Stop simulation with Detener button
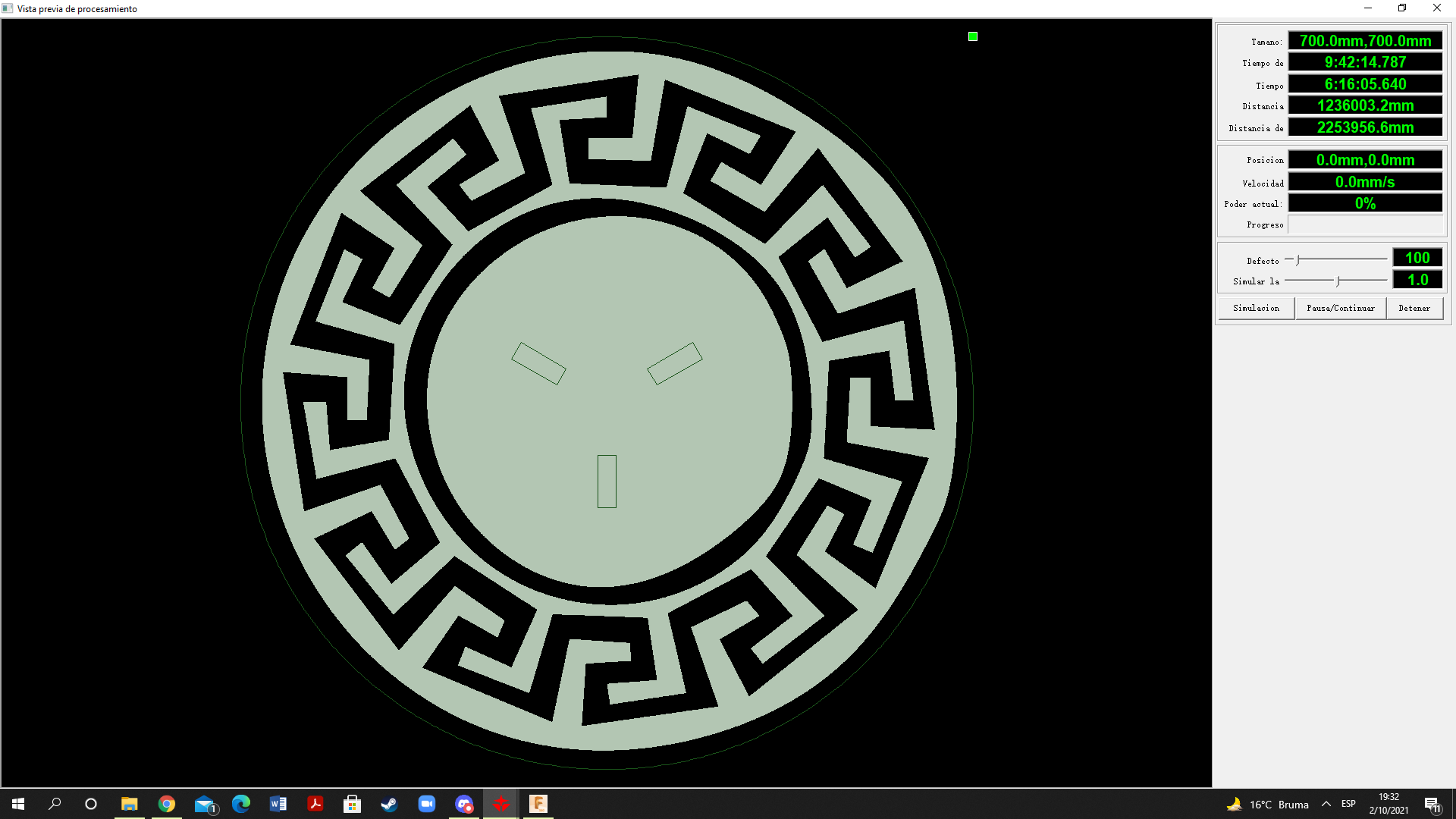1456x819 pixels. pyautogui.click(x=1414, y=308)
